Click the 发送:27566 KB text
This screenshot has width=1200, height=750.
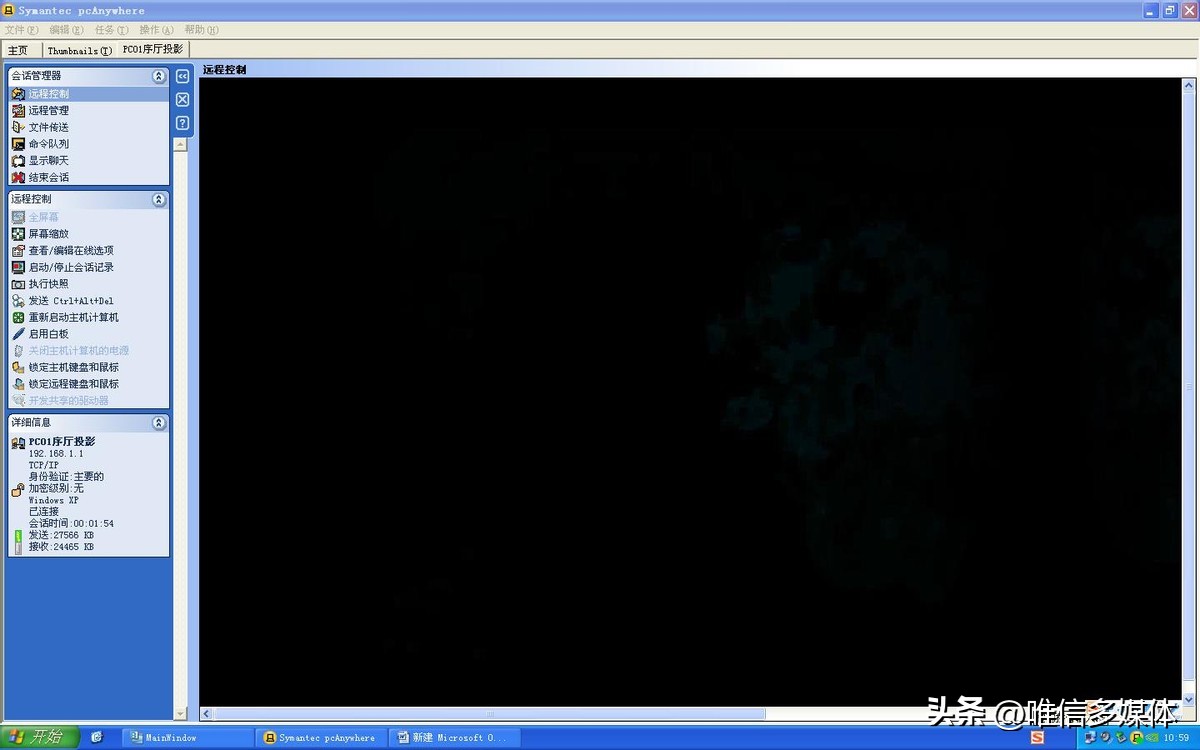point(61,536)
